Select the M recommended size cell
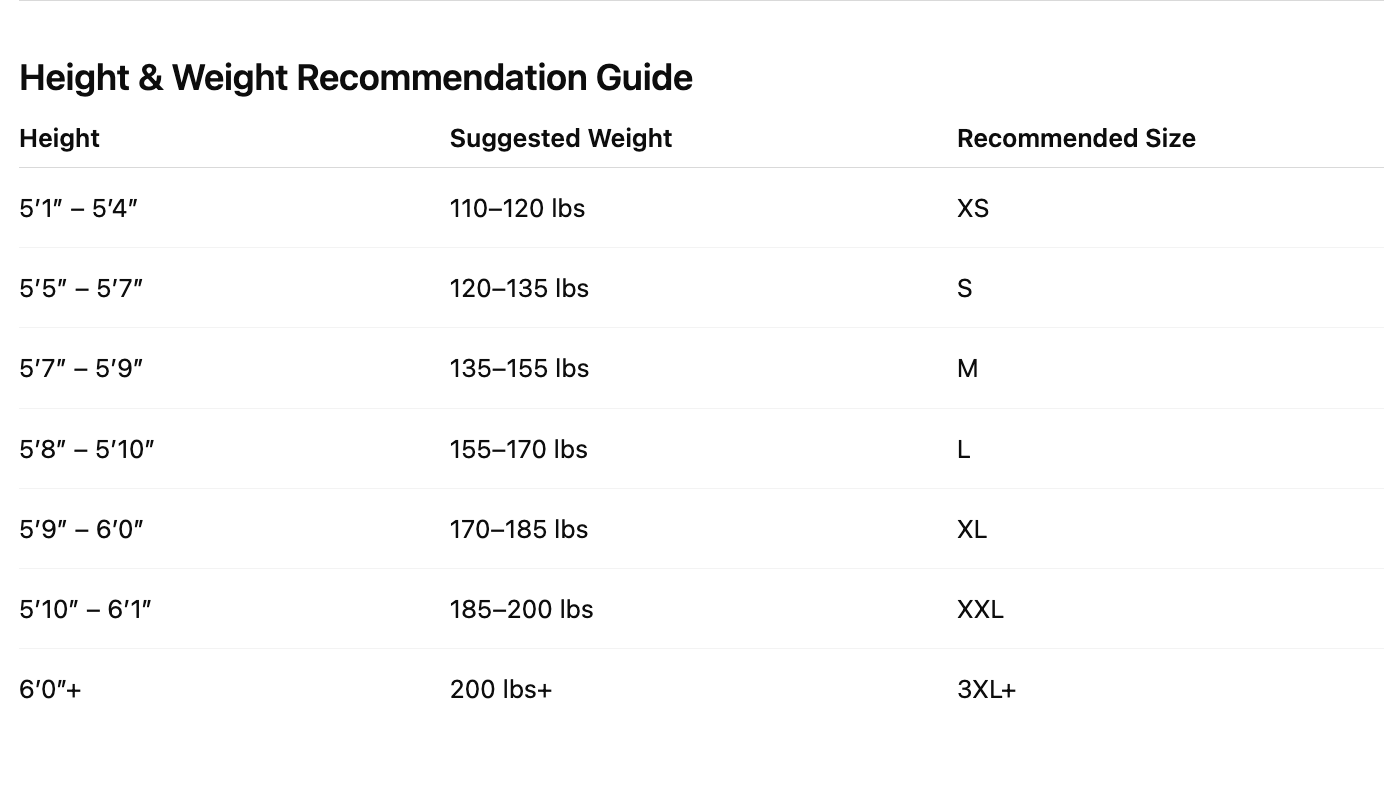The width and height of the screenshot is (1384, 794). 967,368
